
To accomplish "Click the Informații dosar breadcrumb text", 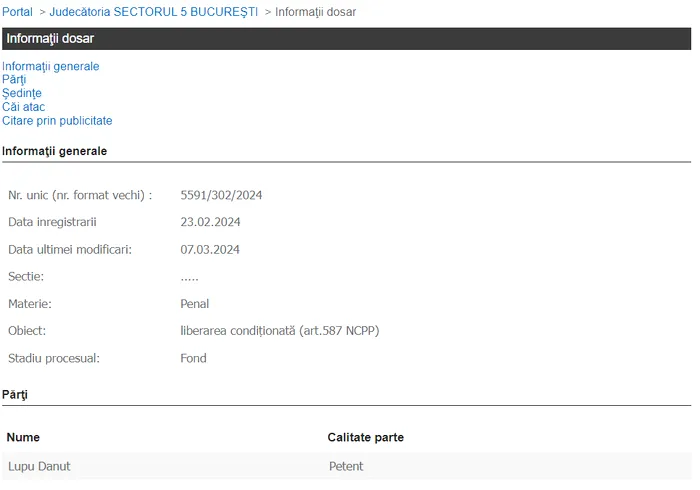I will [x=315, y=12].
